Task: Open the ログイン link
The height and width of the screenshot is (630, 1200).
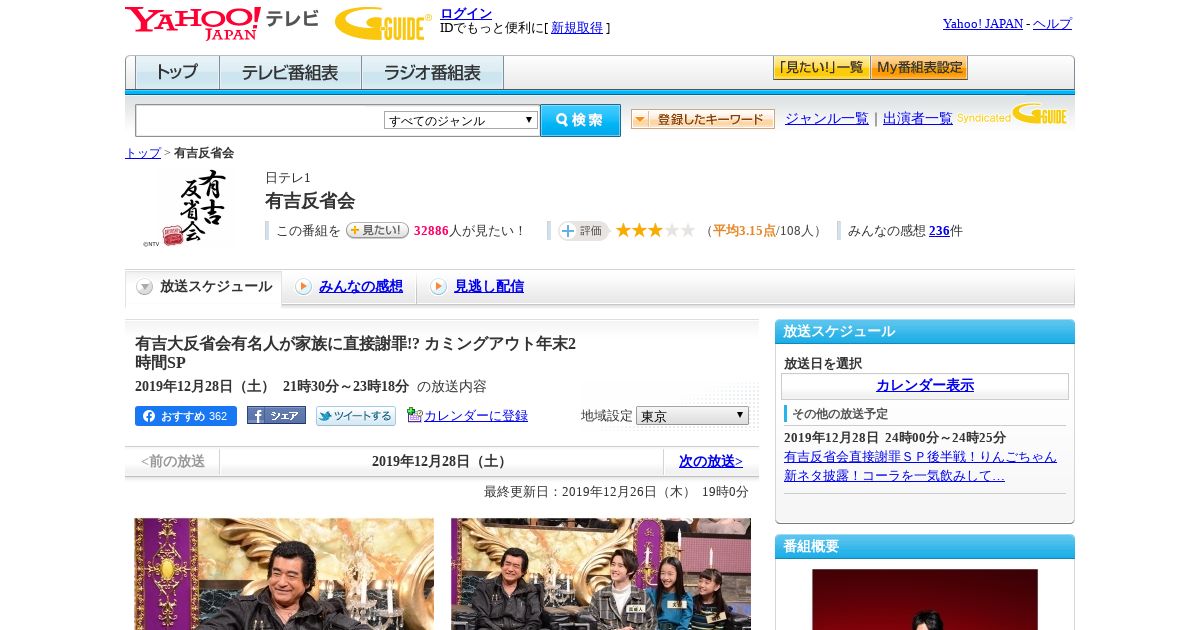Action: point(466,13)
